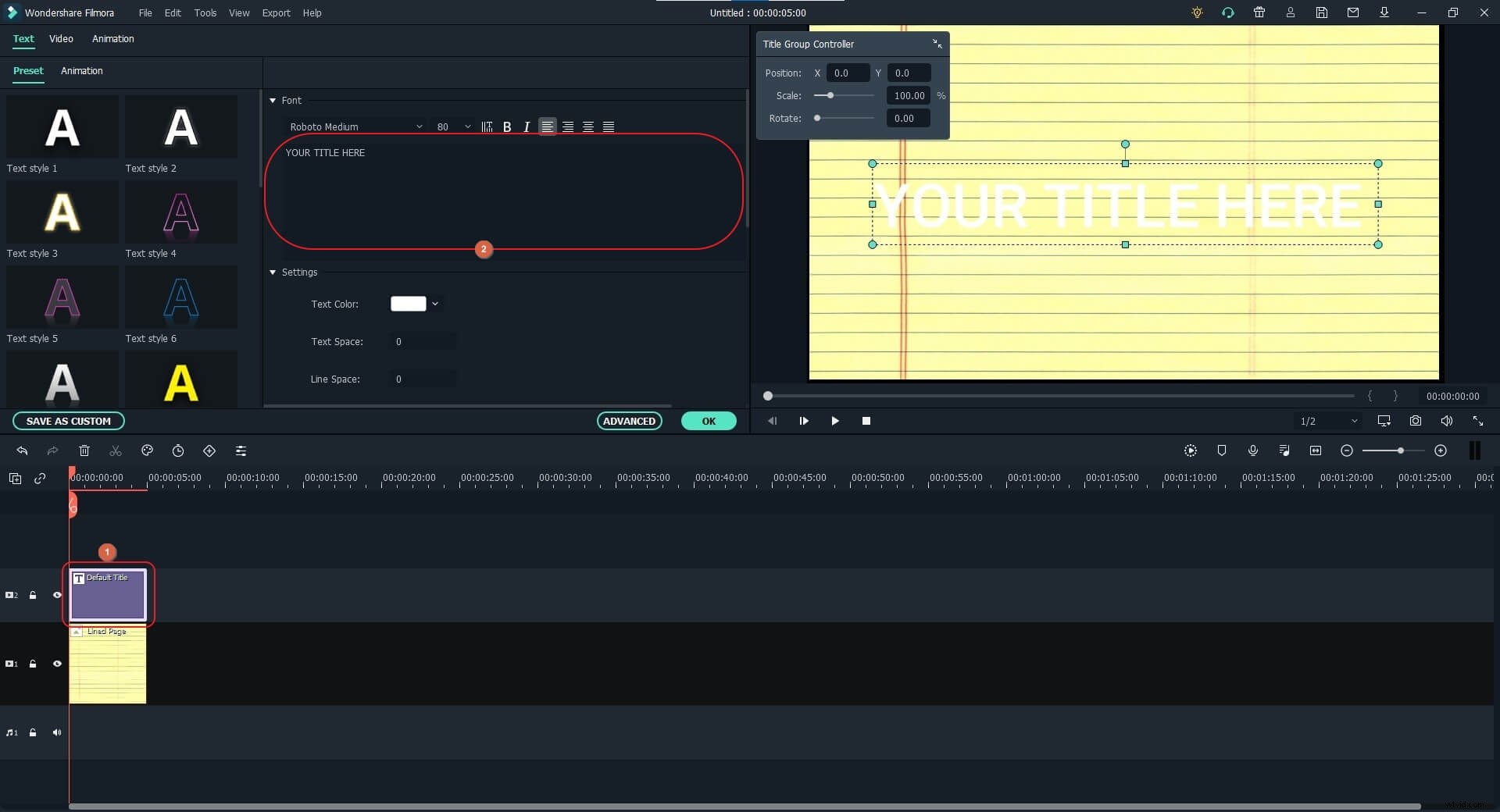Open the Color Palette tool
Image resolution: width=1500 pixels, height=812 pixels.
pyautogui.click(x=147, y=451)
